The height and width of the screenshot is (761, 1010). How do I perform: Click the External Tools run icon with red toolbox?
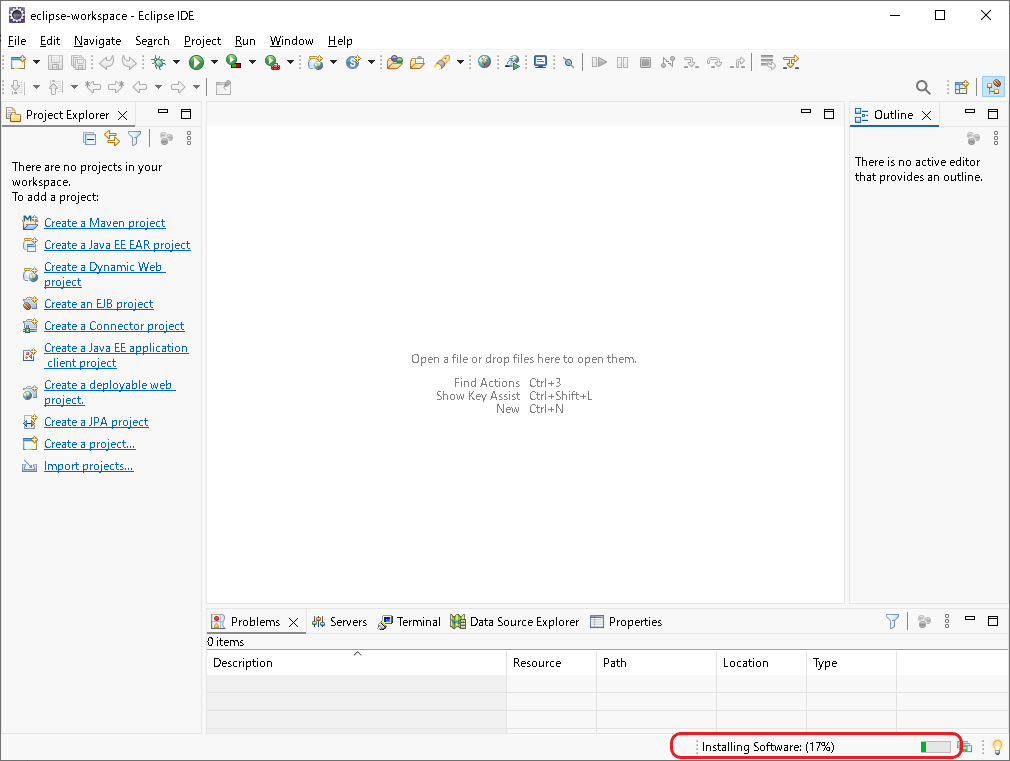pos(272,63)
